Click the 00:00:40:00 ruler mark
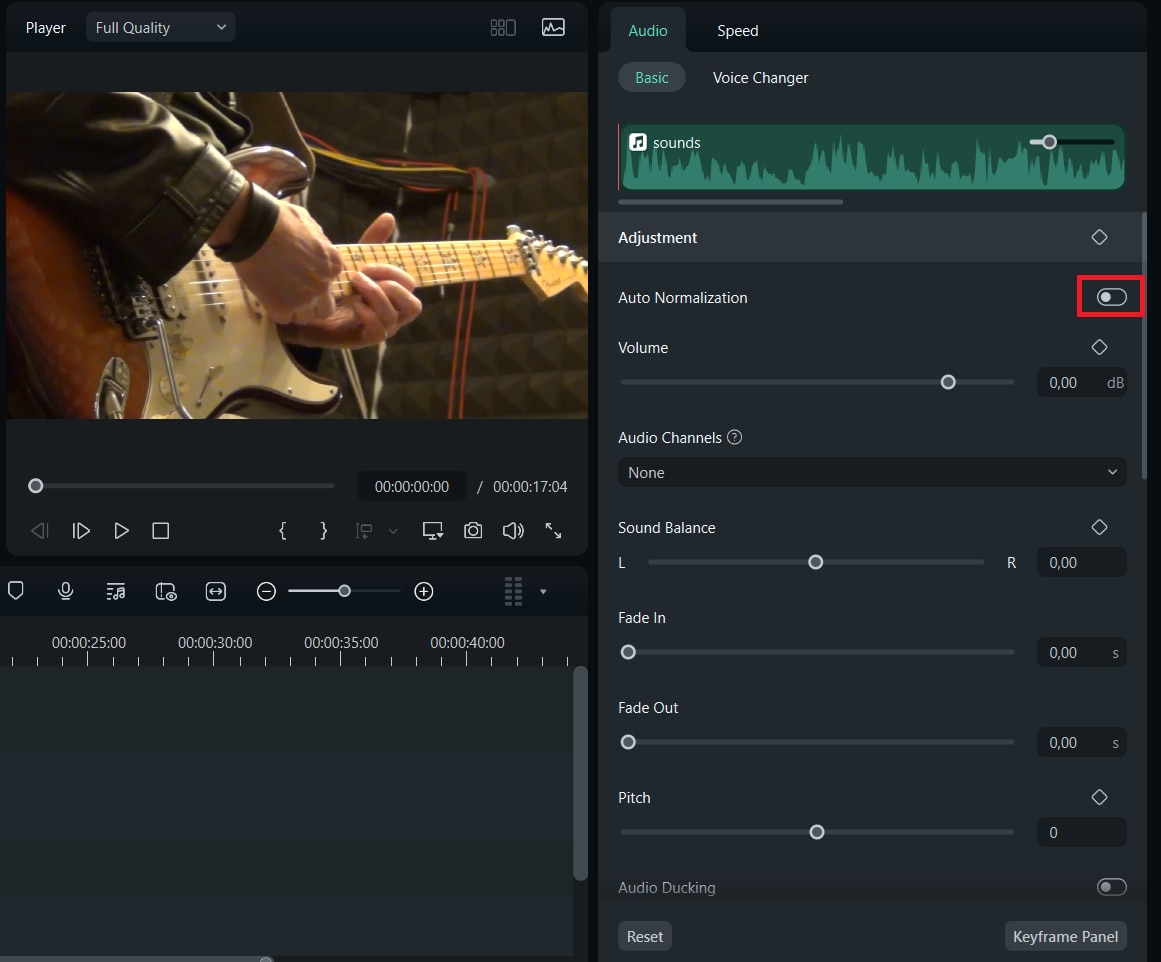The height and width of the screenshot is (962, 1161). 467,643
